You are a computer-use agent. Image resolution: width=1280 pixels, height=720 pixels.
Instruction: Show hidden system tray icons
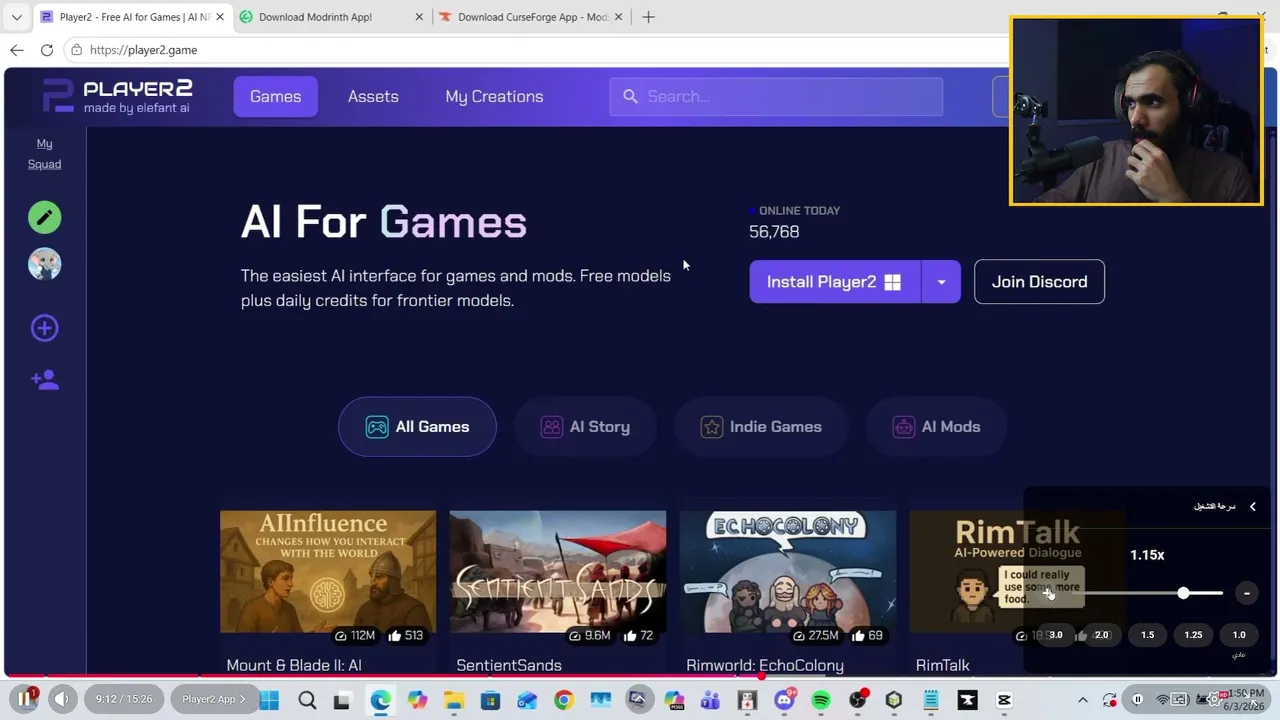1082,700
